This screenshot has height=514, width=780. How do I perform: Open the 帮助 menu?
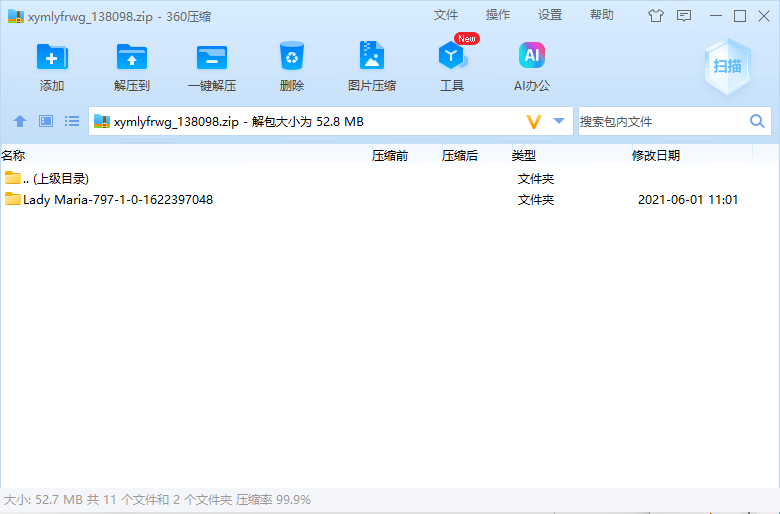tap(601, 15)
